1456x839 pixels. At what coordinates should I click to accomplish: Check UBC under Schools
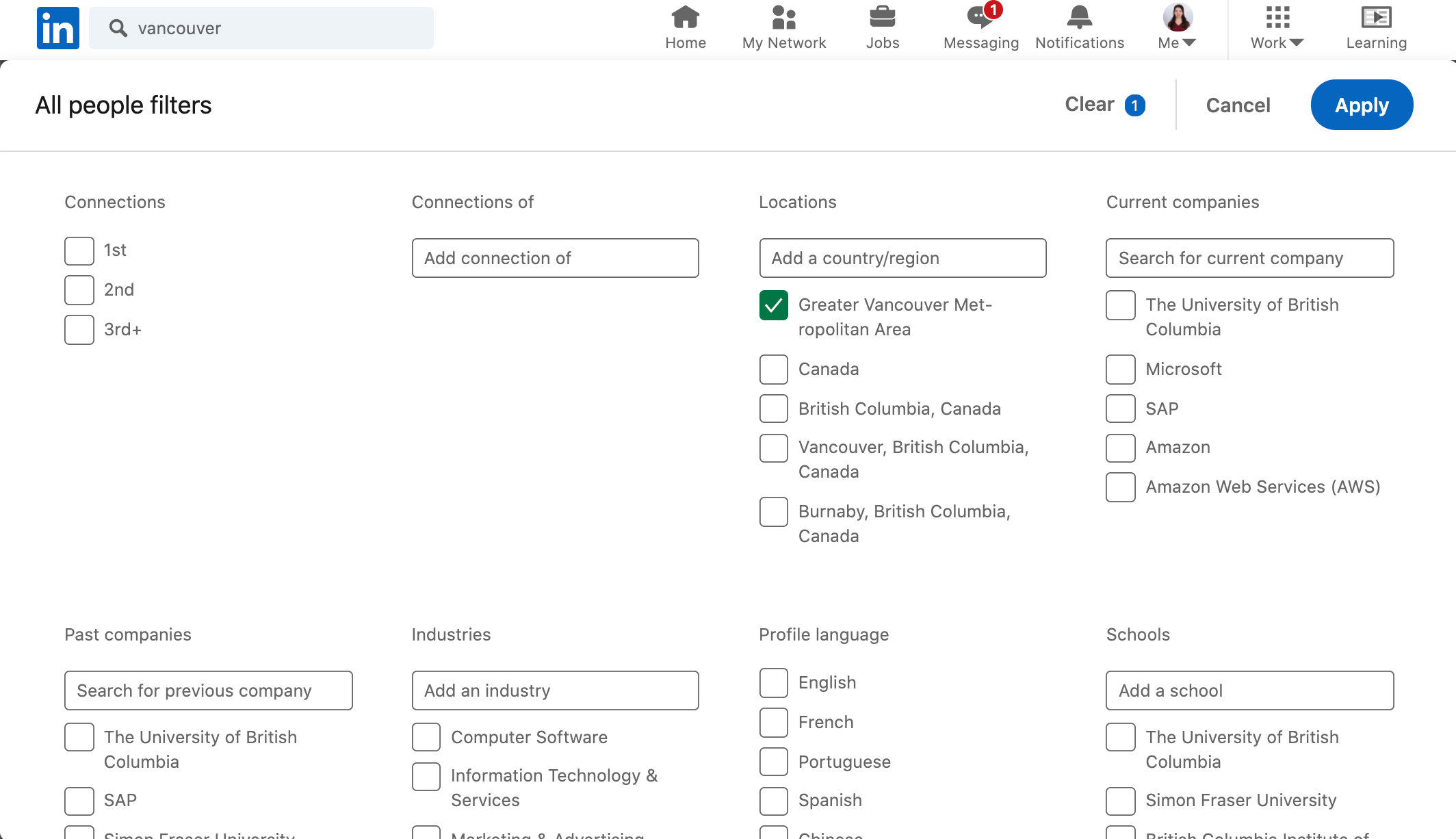pyautogui.click(x=1121, y=738)
